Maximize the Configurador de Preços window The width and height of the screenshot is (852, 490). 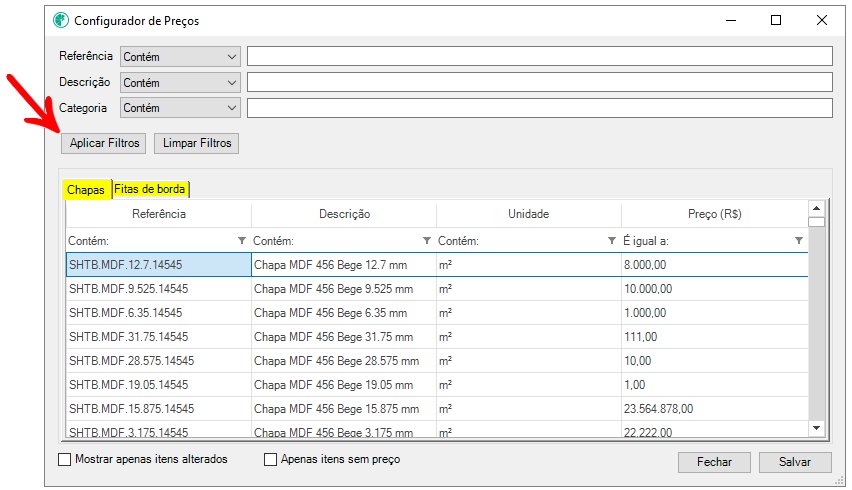776,20
